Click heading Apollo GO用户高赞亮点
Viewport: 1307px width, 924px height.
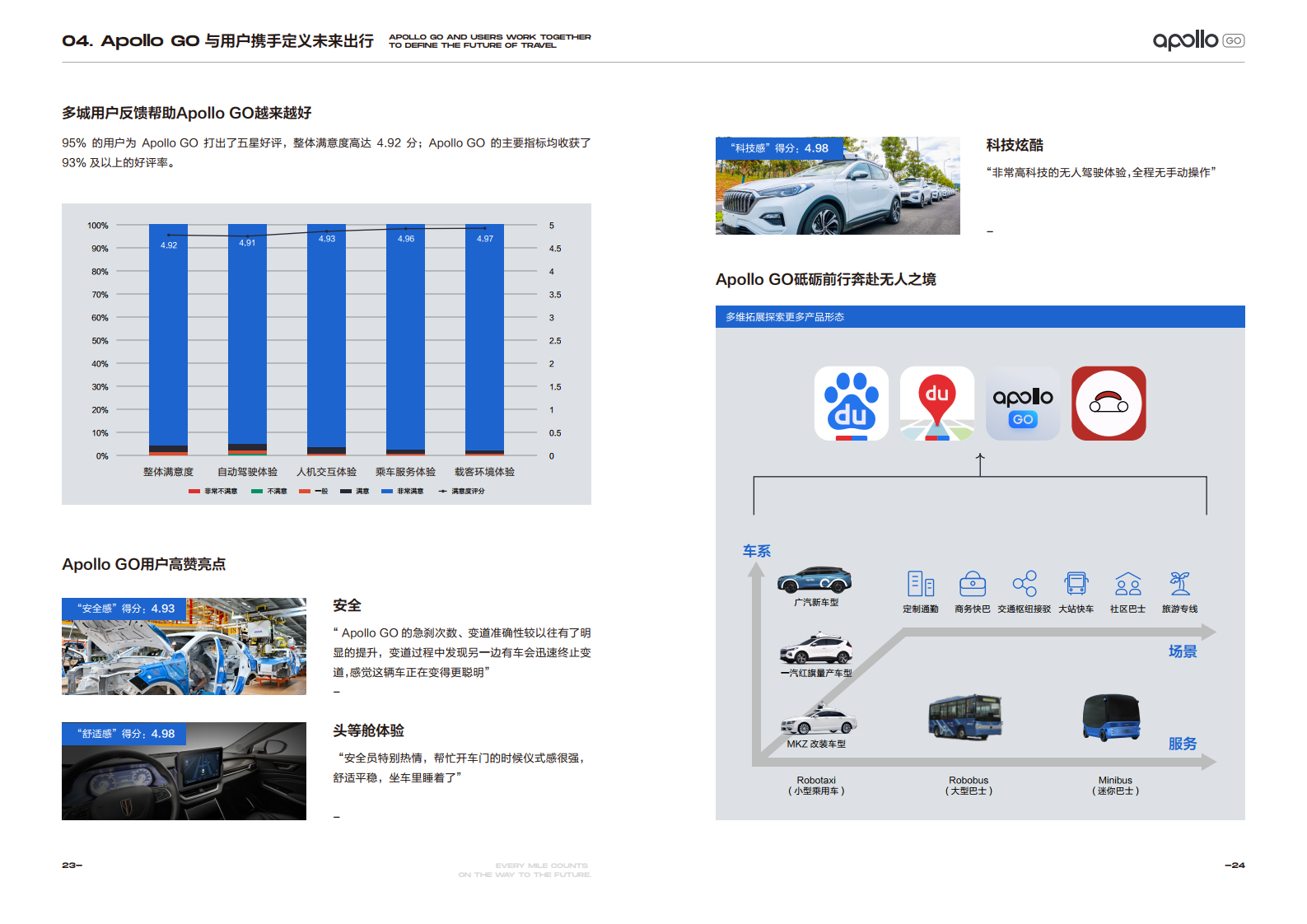[144, 564]
